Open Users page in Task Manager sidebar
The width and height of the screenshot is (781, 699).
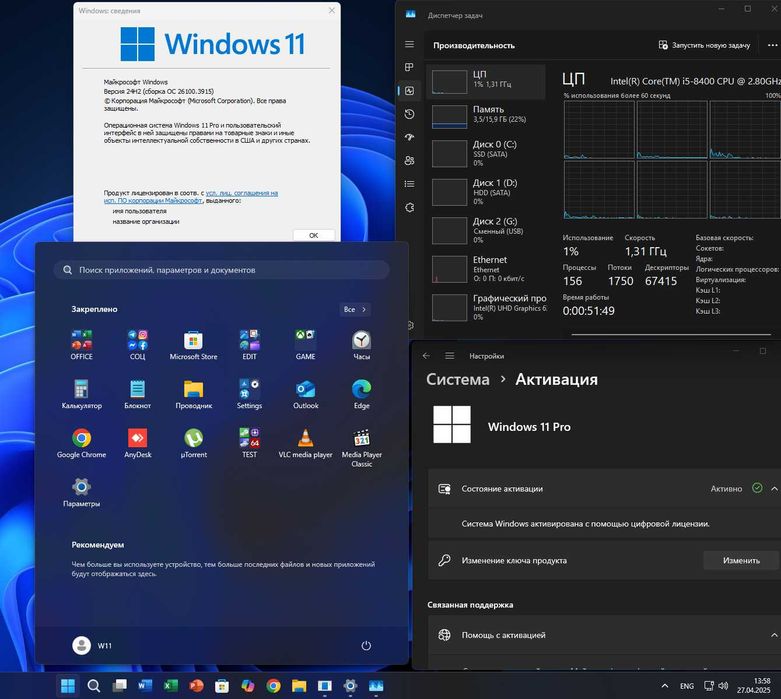coord(409,160)
